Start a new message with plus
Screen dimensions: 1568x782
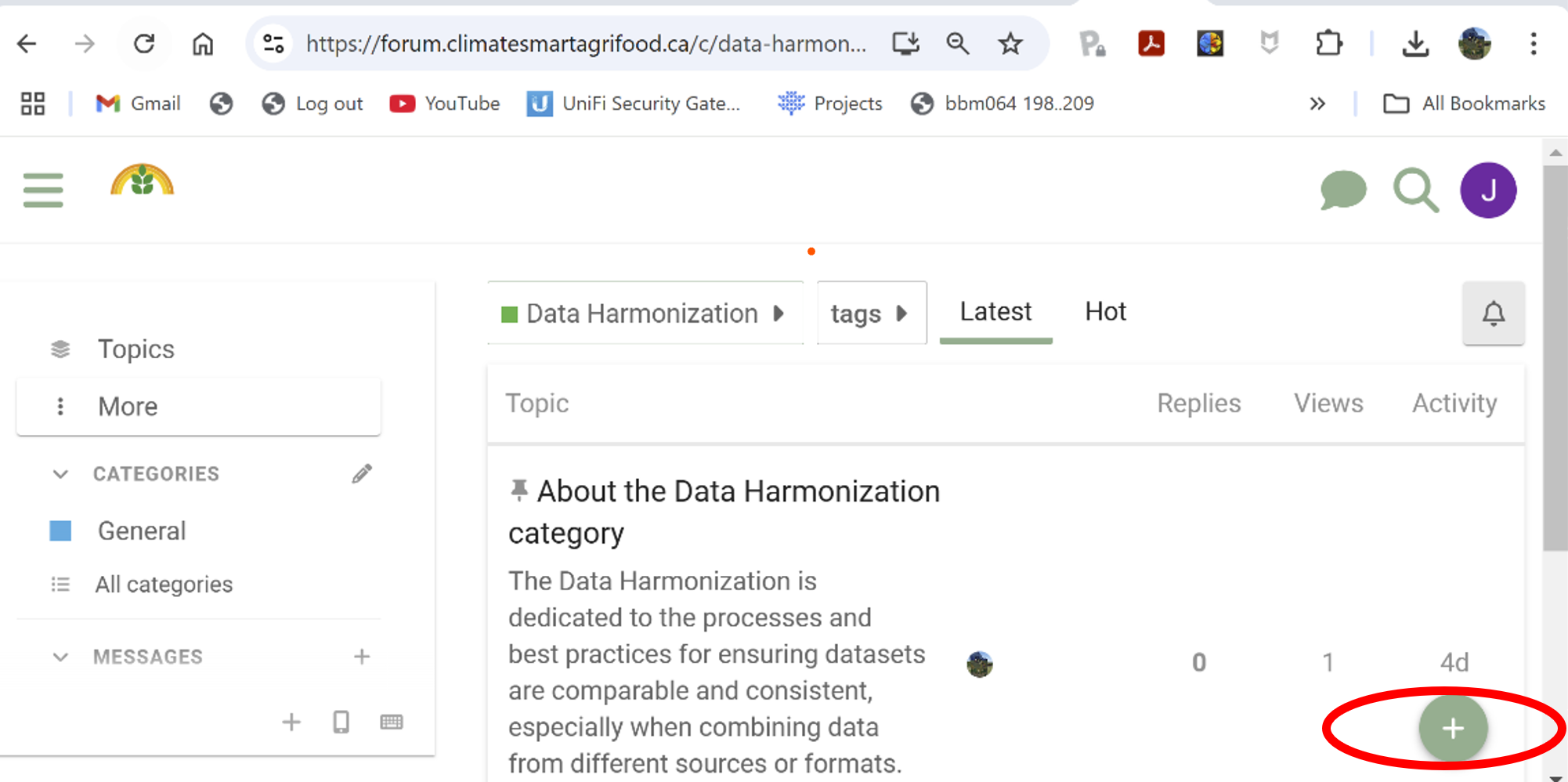point(362,657)
